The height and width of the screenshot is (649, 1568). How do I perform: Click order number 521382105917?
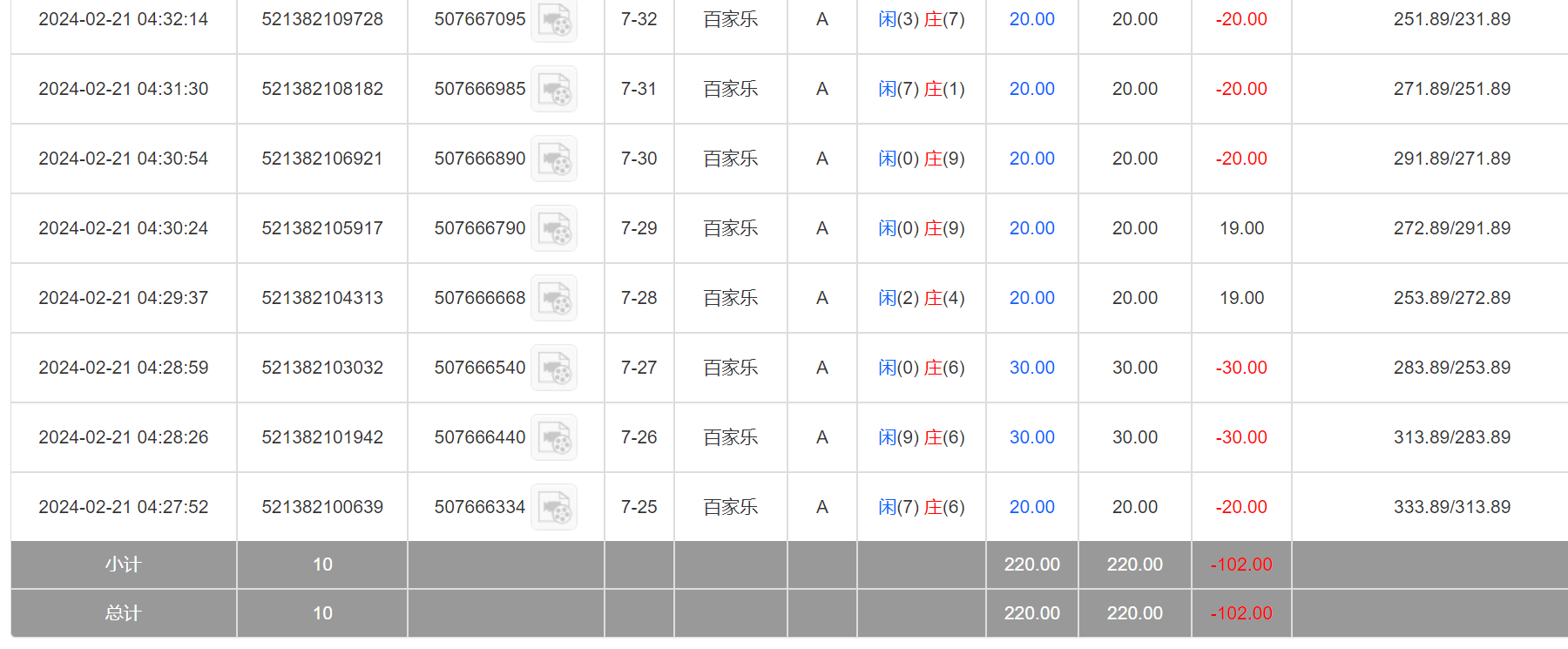coord(322,228)
